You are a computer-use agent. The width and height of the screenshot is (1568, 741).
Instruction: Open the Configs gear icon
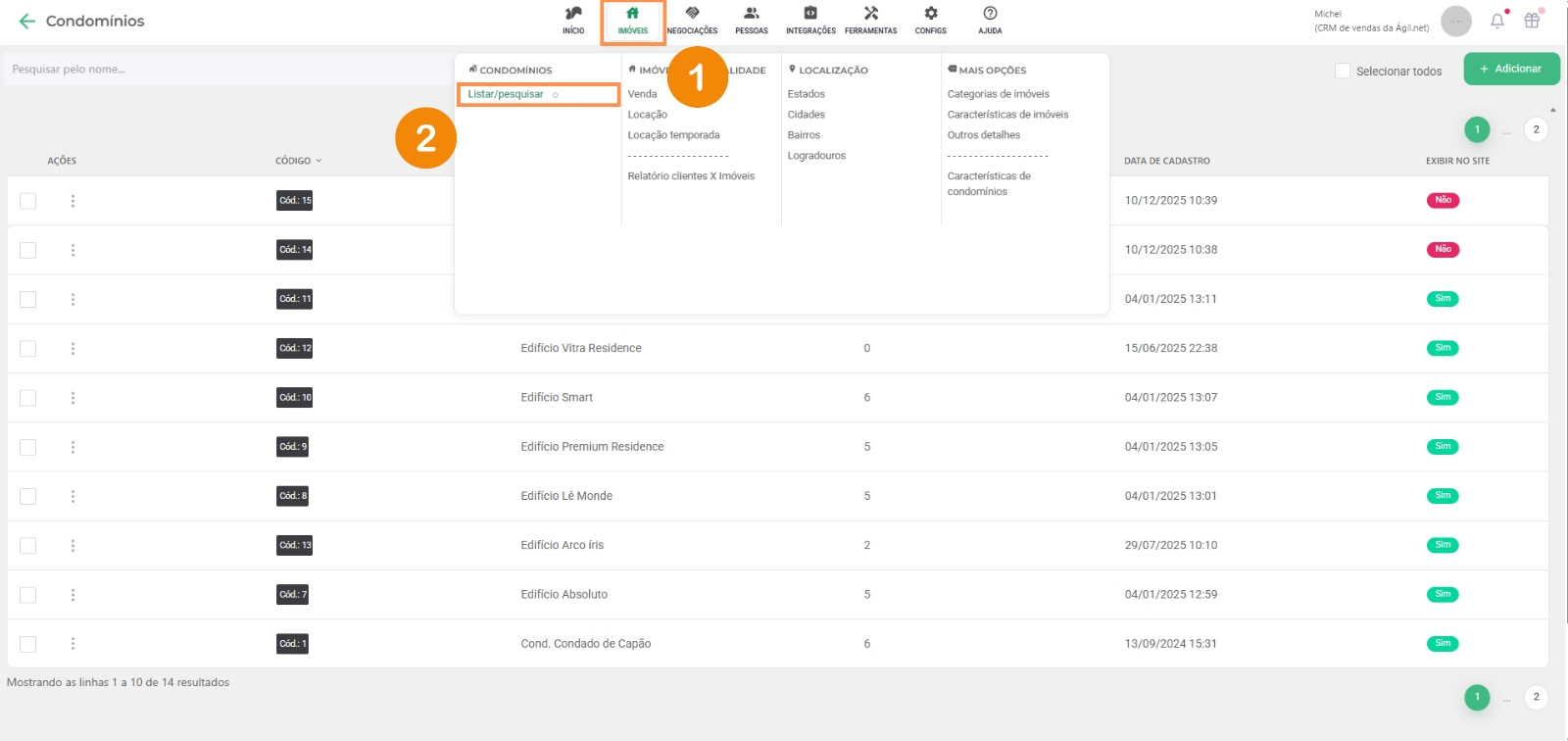point(930,15)
